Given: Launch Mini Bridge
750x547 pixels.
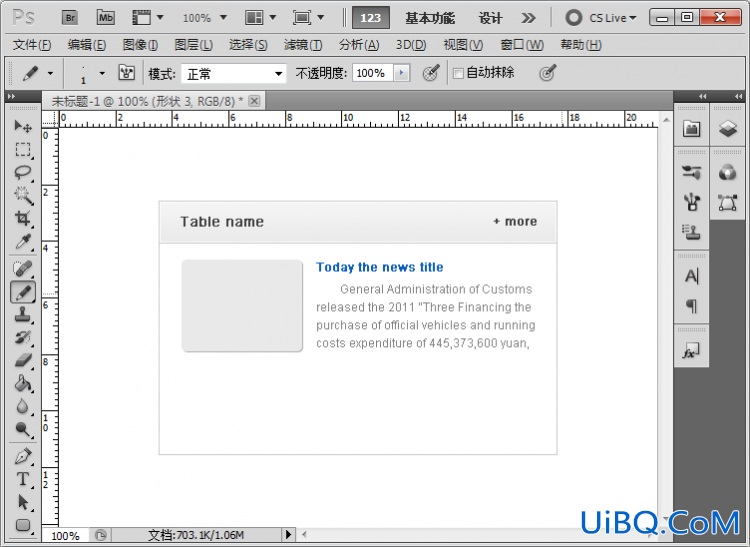Looking at the screenshot, I should (x=105, y=18).
